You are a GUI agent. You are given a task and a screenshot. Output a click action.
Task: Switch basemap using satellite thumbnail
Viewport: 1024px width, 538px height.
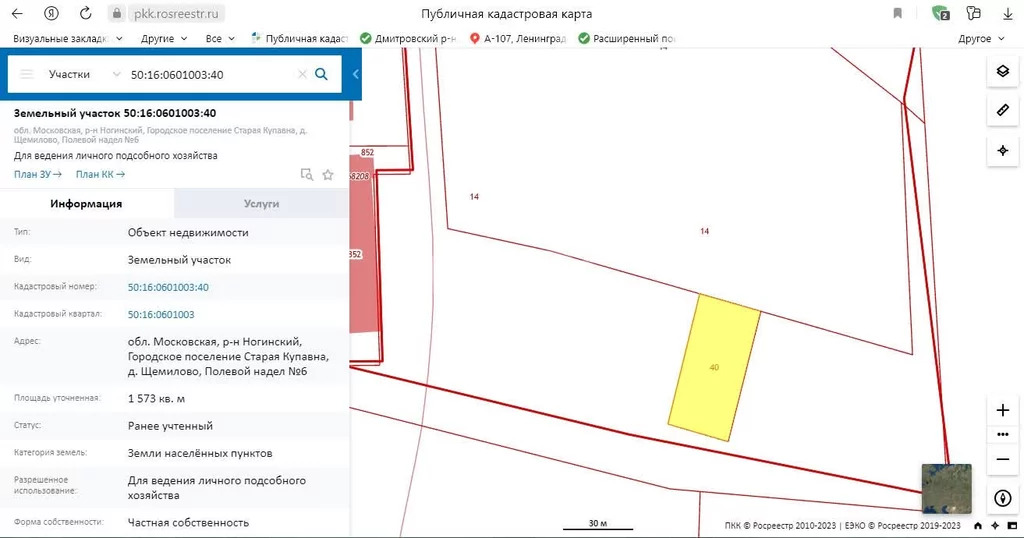pos(945,488)
